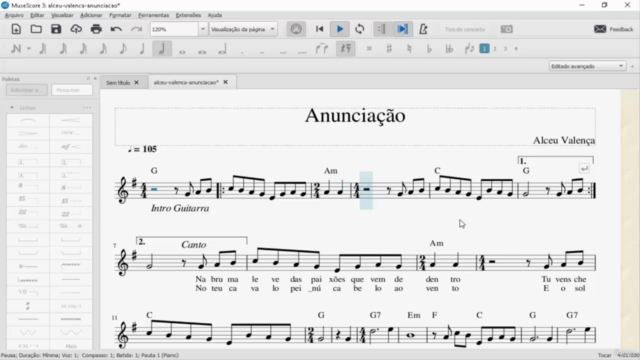Open Visualização da página view dropdown
The width and height of the screenshot is (640, 360).
tap(243, 29)
